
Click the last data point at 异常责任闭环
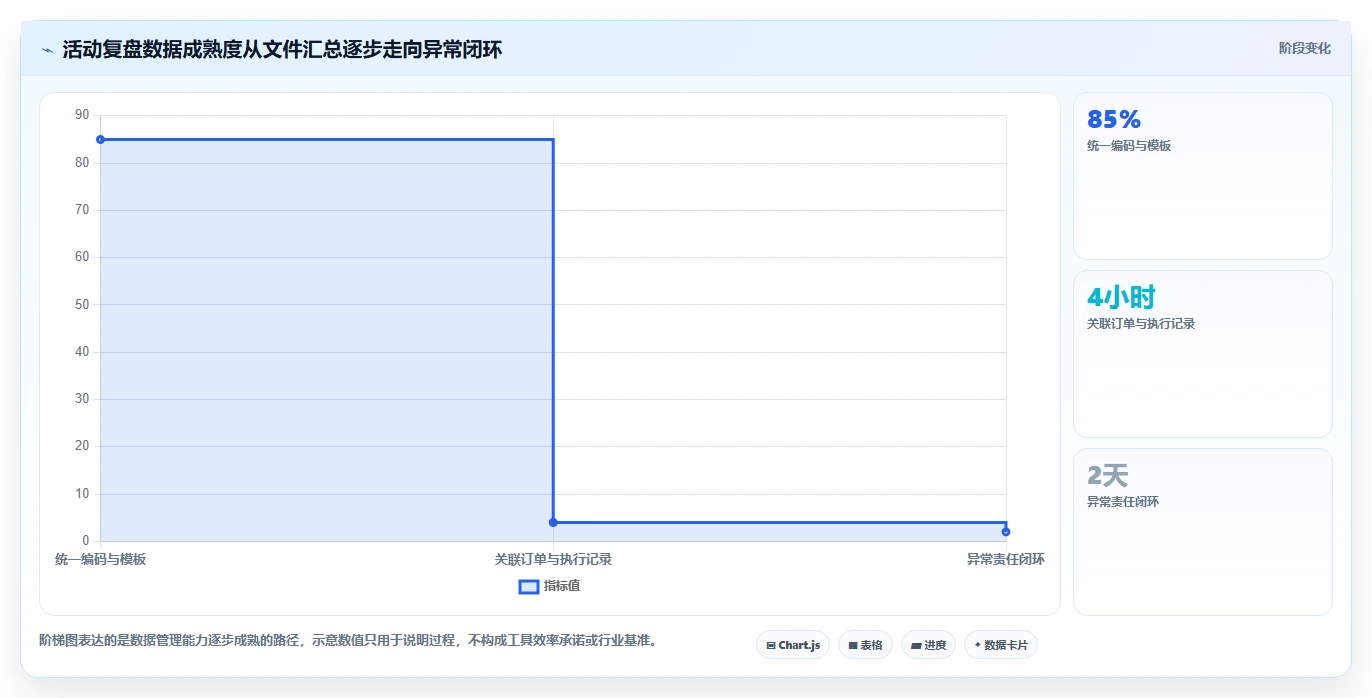pos(1006,531)
